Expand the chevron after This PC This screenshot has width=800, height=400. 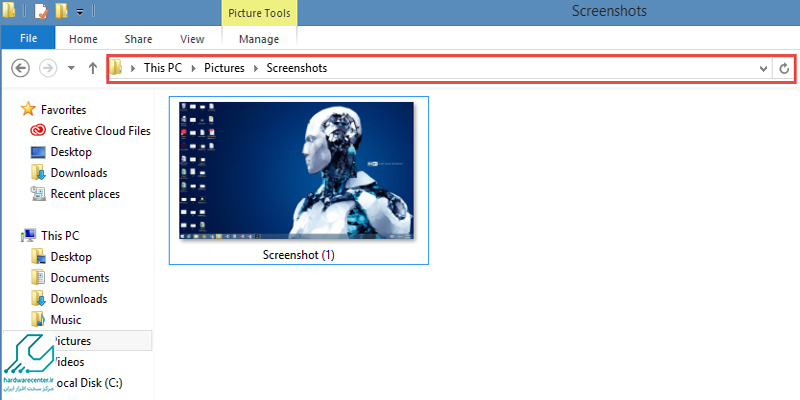click(194, 68)
